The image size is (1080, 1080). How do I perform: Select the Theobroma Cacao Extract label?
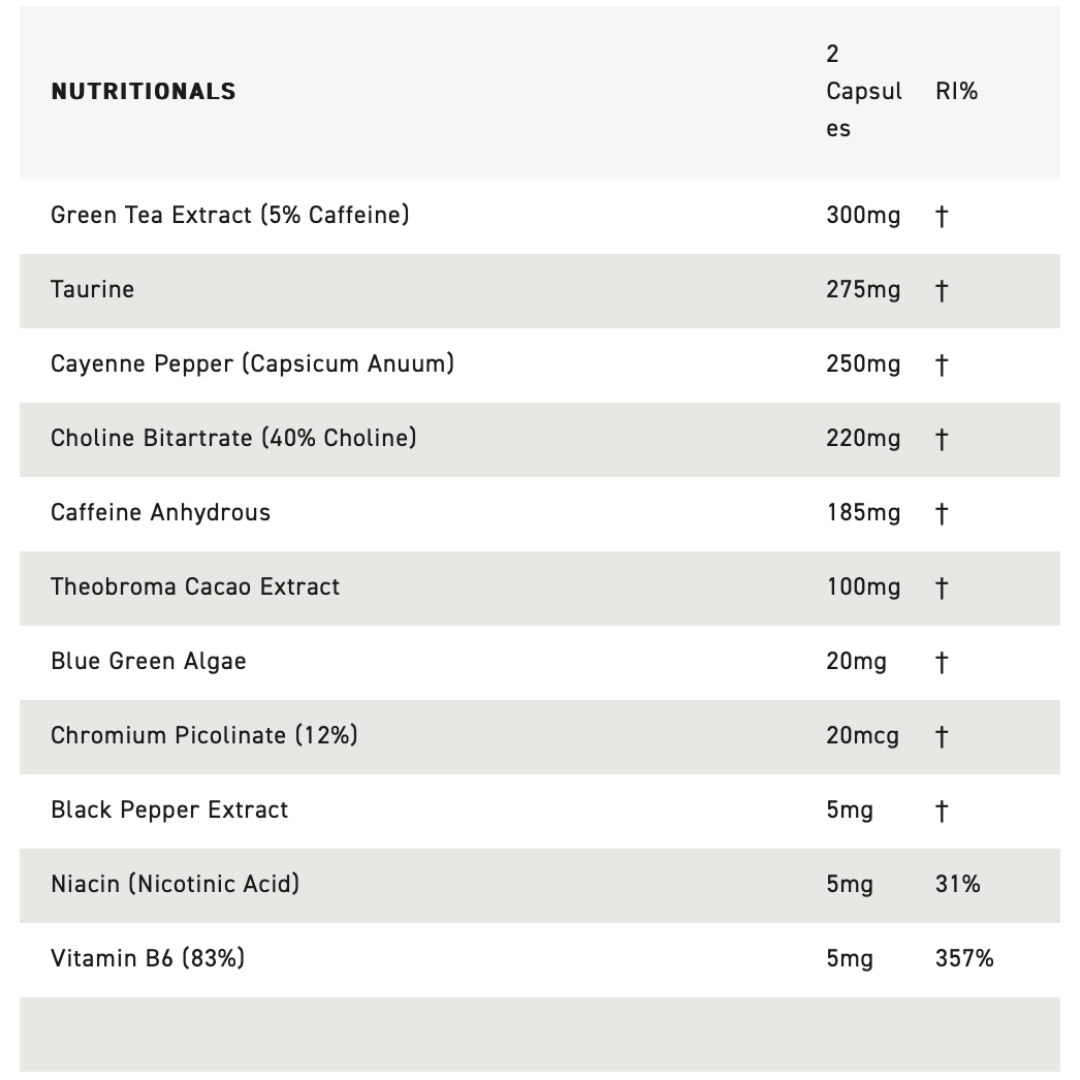tap(195, 587)
